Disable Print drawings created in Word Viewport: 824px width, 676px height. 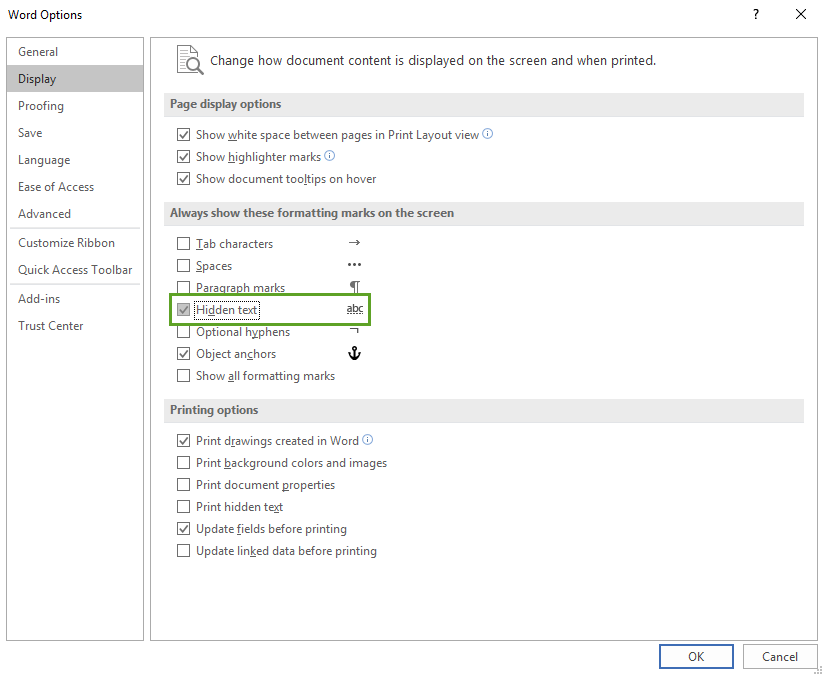[183, 441]
